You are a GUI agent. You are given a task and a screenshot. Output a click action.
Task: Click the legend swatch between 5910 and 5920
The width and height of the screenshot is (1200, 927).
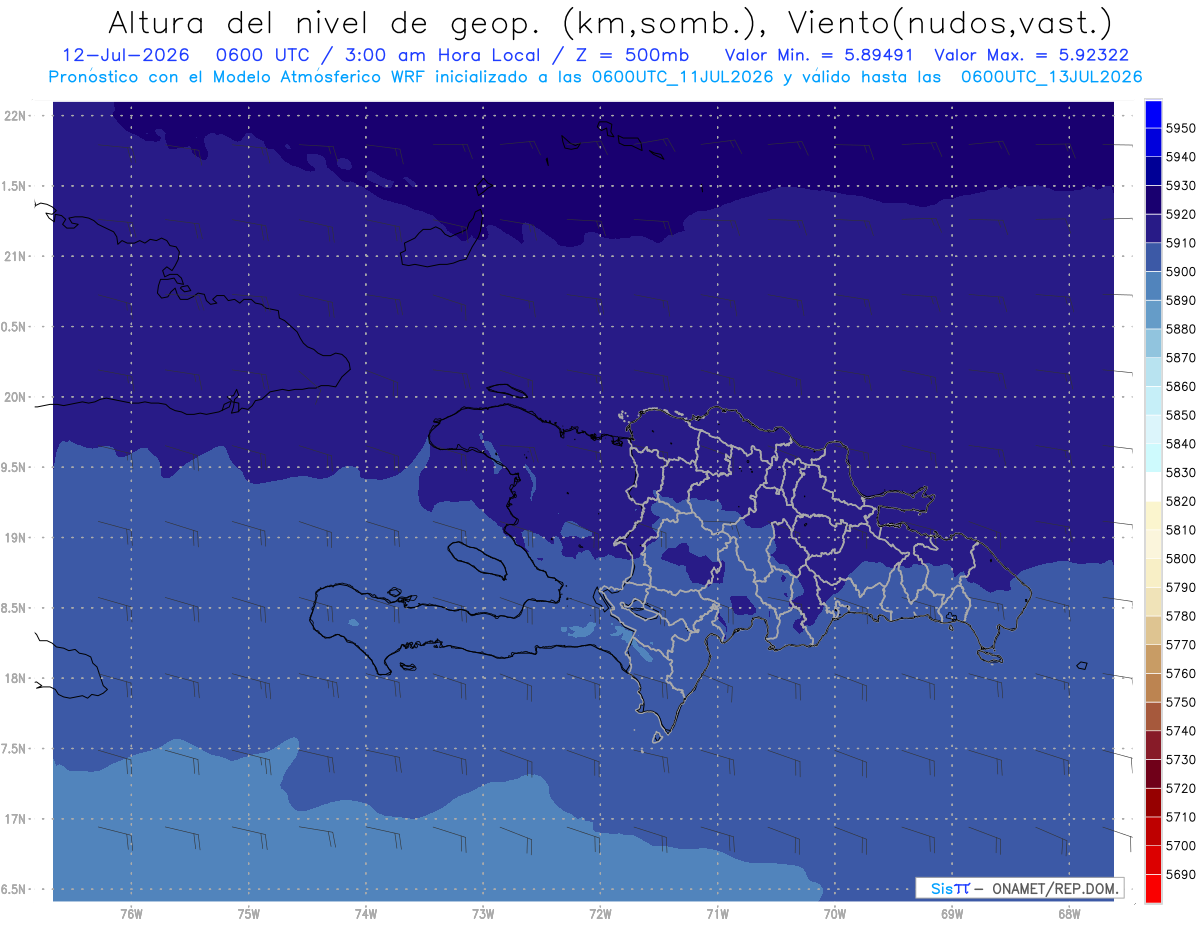(x=1153, y=228)
